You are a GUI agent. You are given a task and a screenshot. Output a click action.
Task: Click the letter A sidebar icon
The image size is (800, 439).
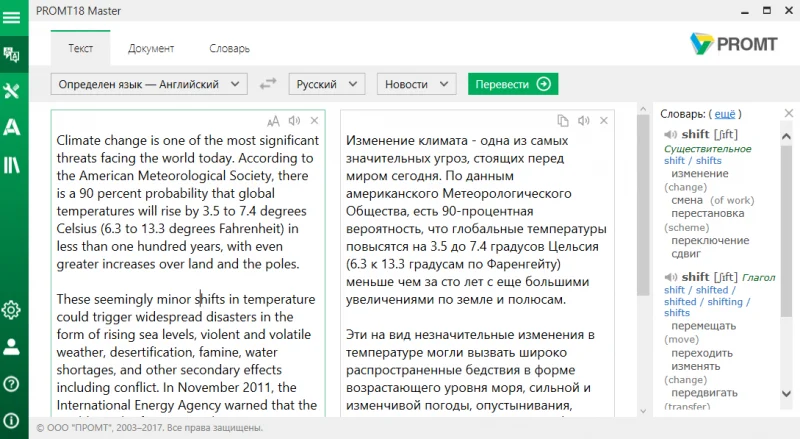click(11, 127)
